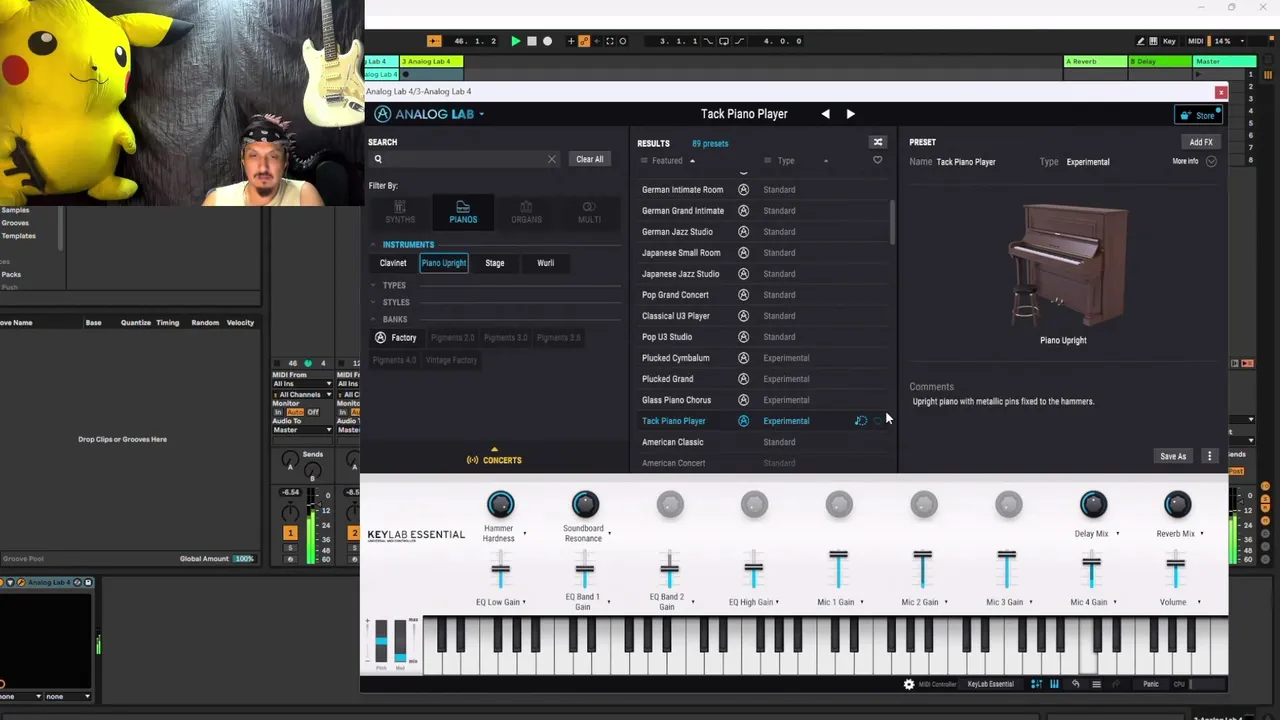Select the Clavinet instrument filter
Viewport: 1280px width, 720px height.
click(x=393, y=263)
